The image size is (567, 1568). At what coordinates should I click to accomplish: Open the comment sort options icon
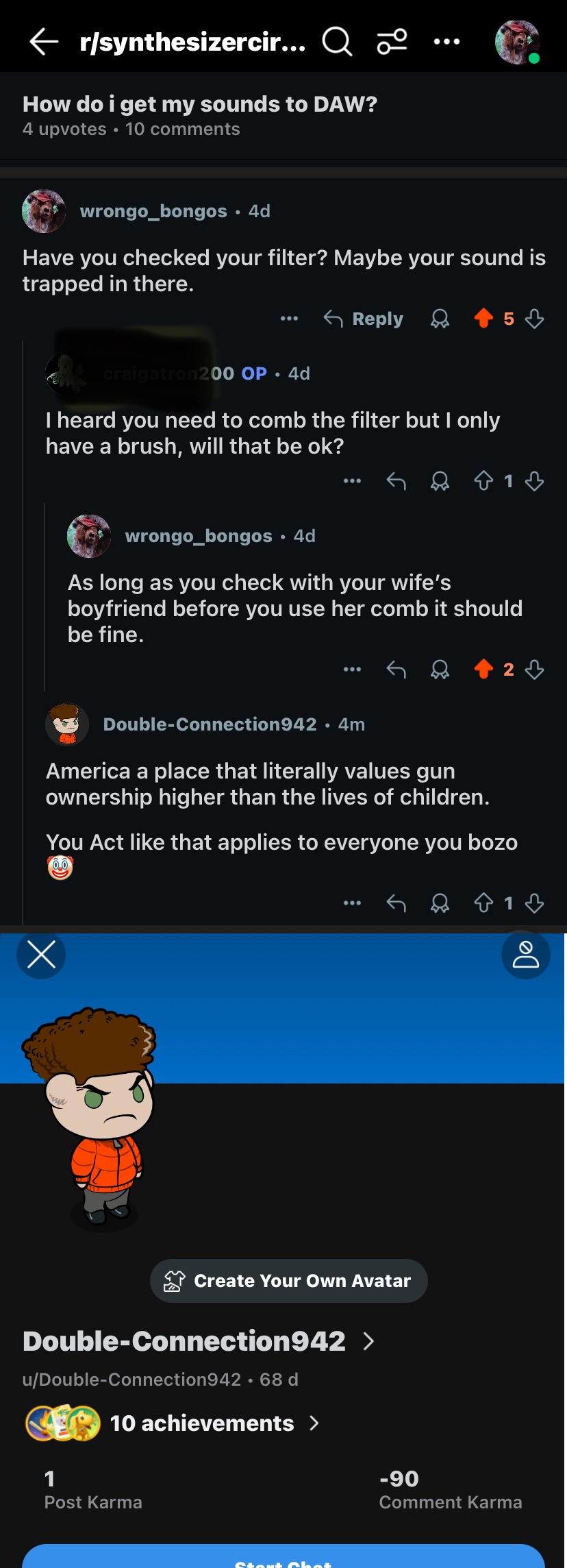click(x=392, y=42)
